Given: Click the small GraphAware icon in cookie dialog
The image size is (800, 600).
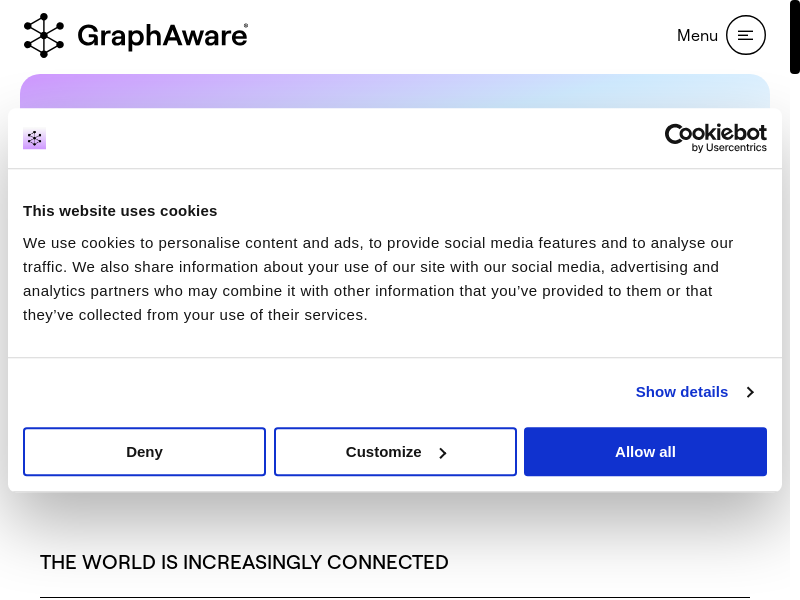Looking at the screenshot, I should [x=35, y=139].
